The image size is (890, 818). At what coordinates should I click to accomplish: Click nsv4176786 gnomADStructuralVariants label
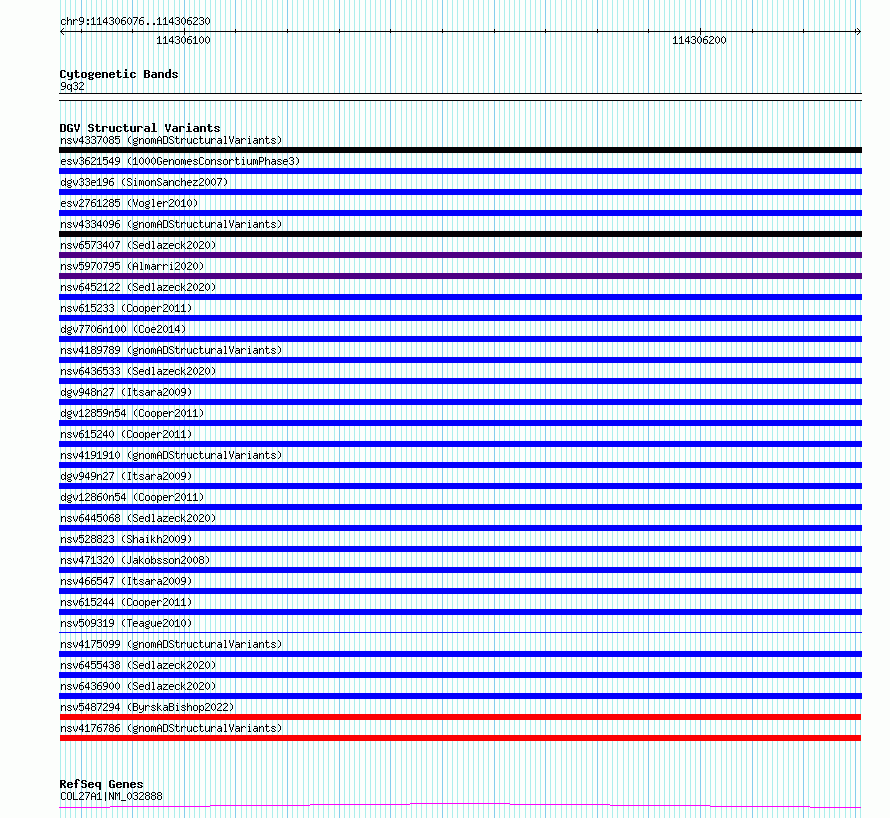point(171,728)
